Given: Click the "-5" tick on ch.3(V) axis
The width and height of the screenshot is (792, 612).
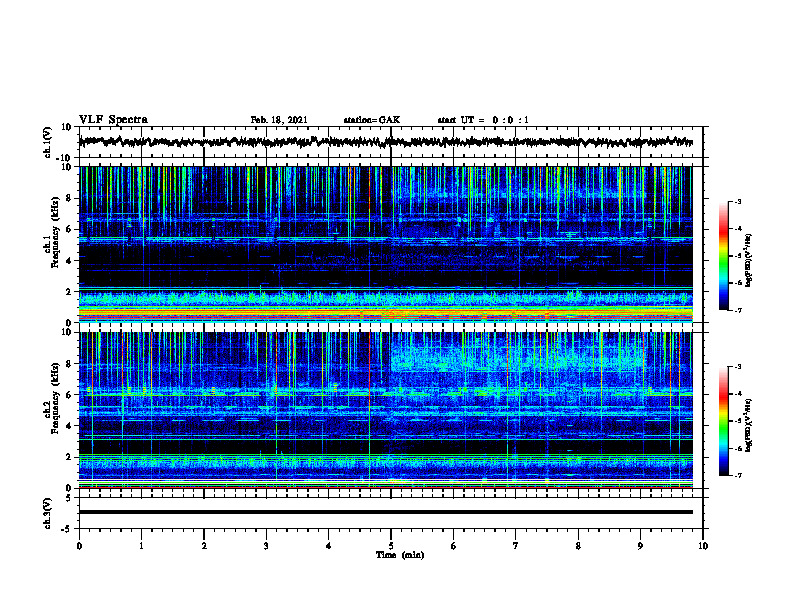Looking at the screenshot, I should [x=68, y=529].
